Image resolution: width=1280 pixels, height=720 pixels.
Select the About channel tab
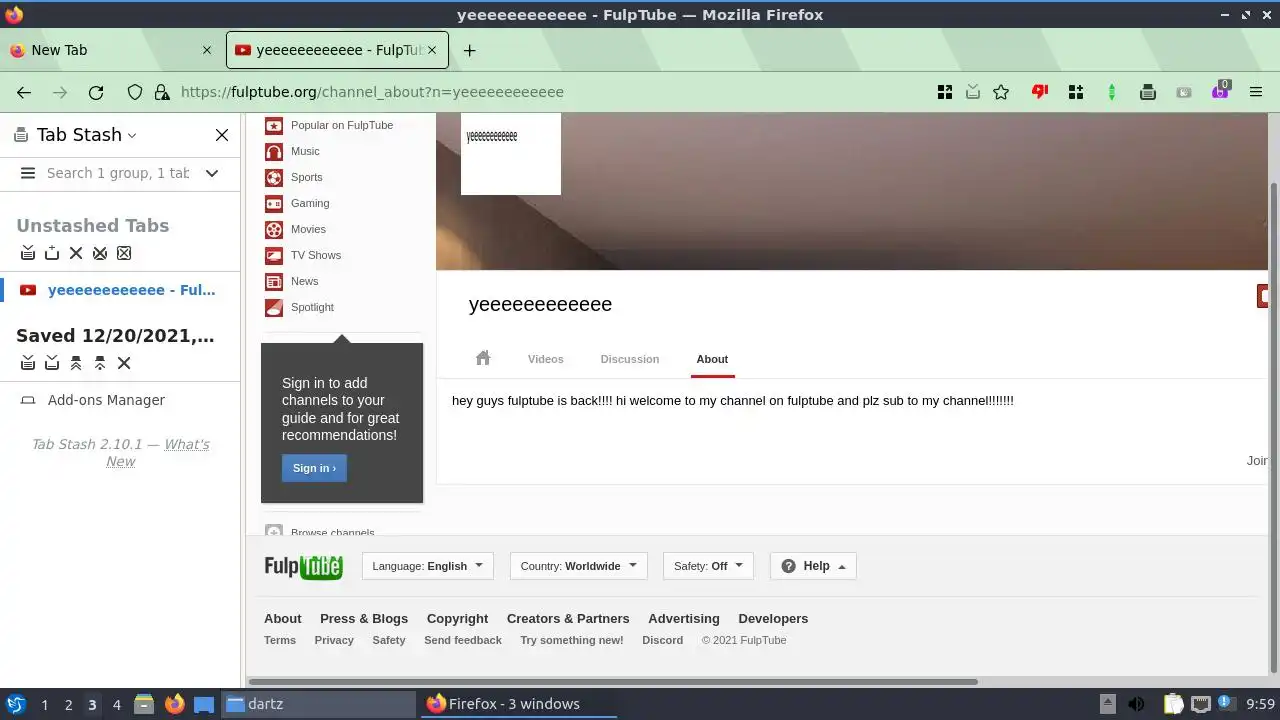(x=712, y=359)
